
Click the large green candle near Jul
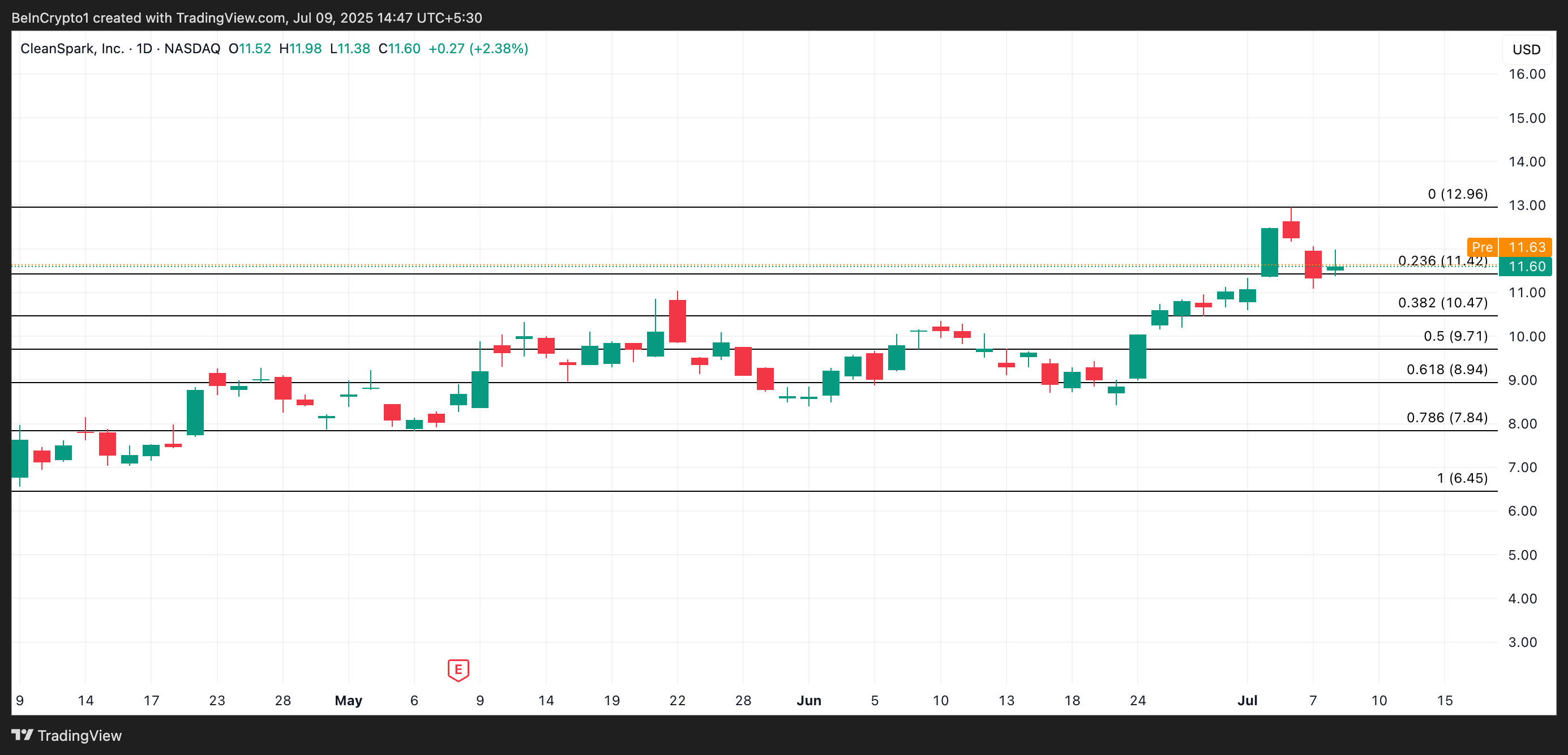coord(1269,252)
